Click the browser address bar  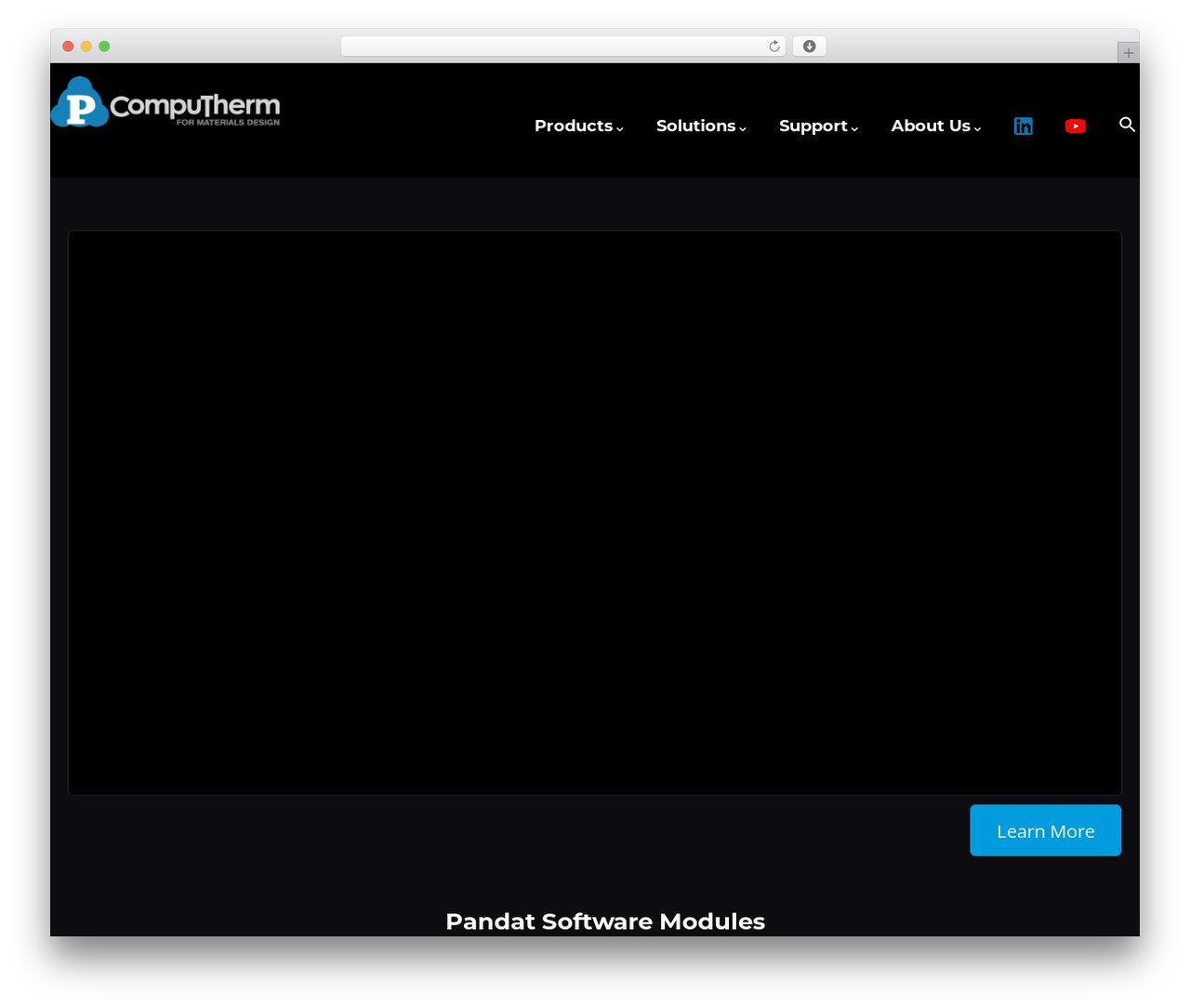[562, 46]
